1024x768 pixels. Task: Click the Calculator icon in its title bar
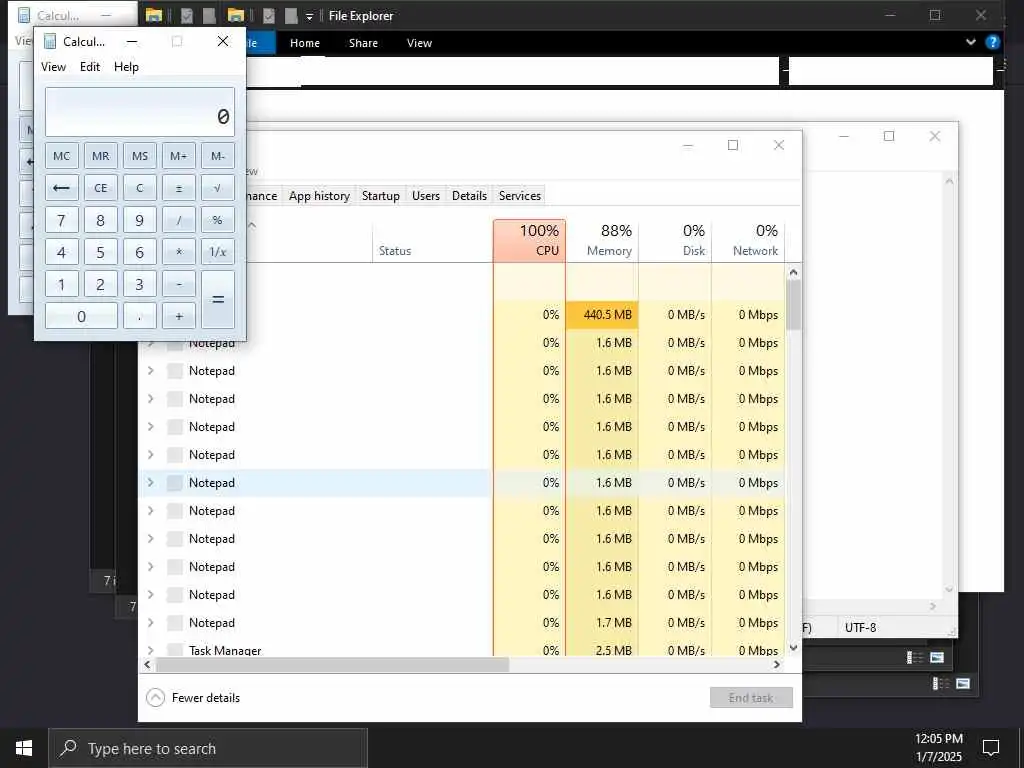50,41
